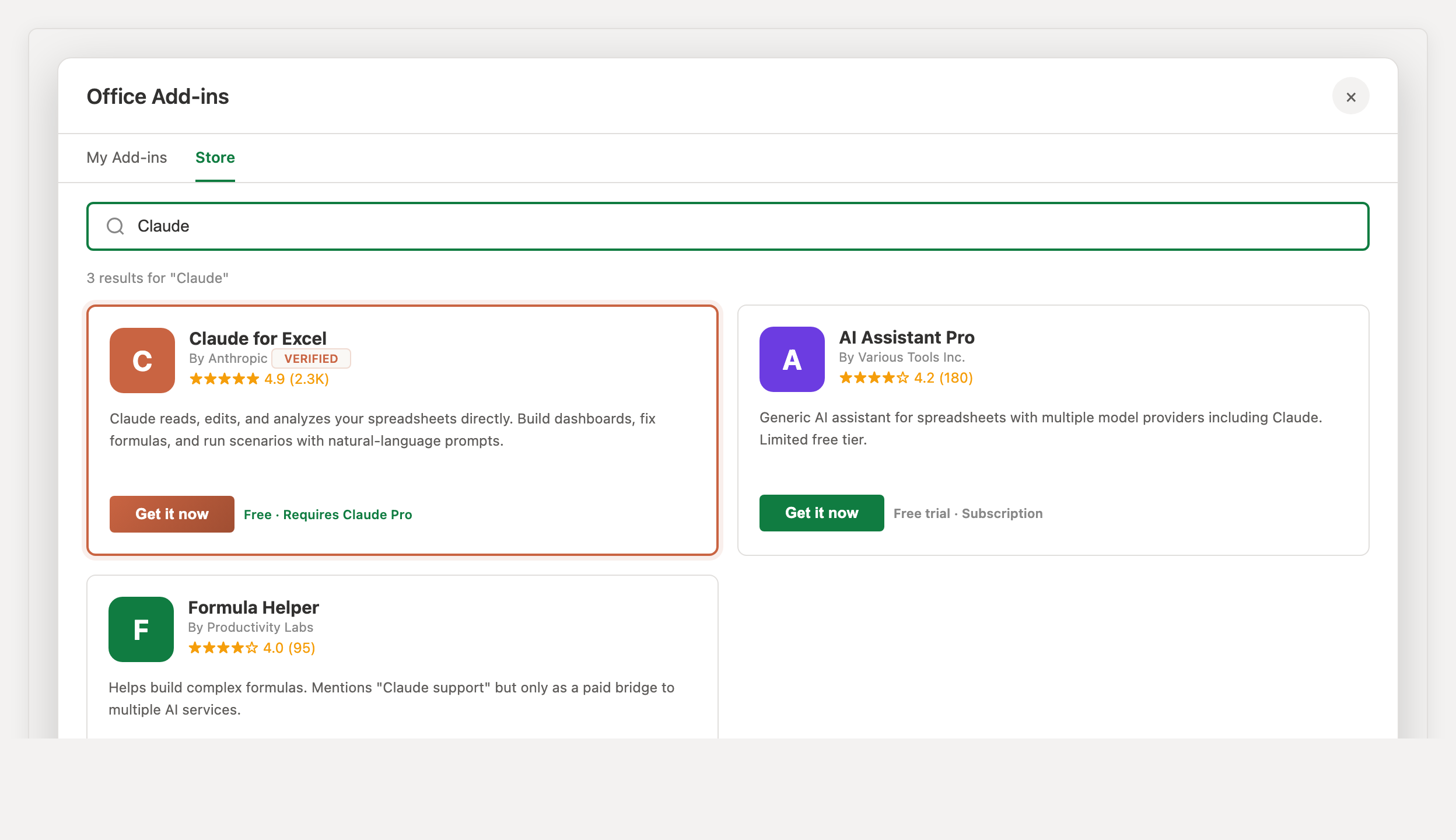
Task: Click the VERIFIED badge next to Anthropic
Action: [x=311, y=359]
